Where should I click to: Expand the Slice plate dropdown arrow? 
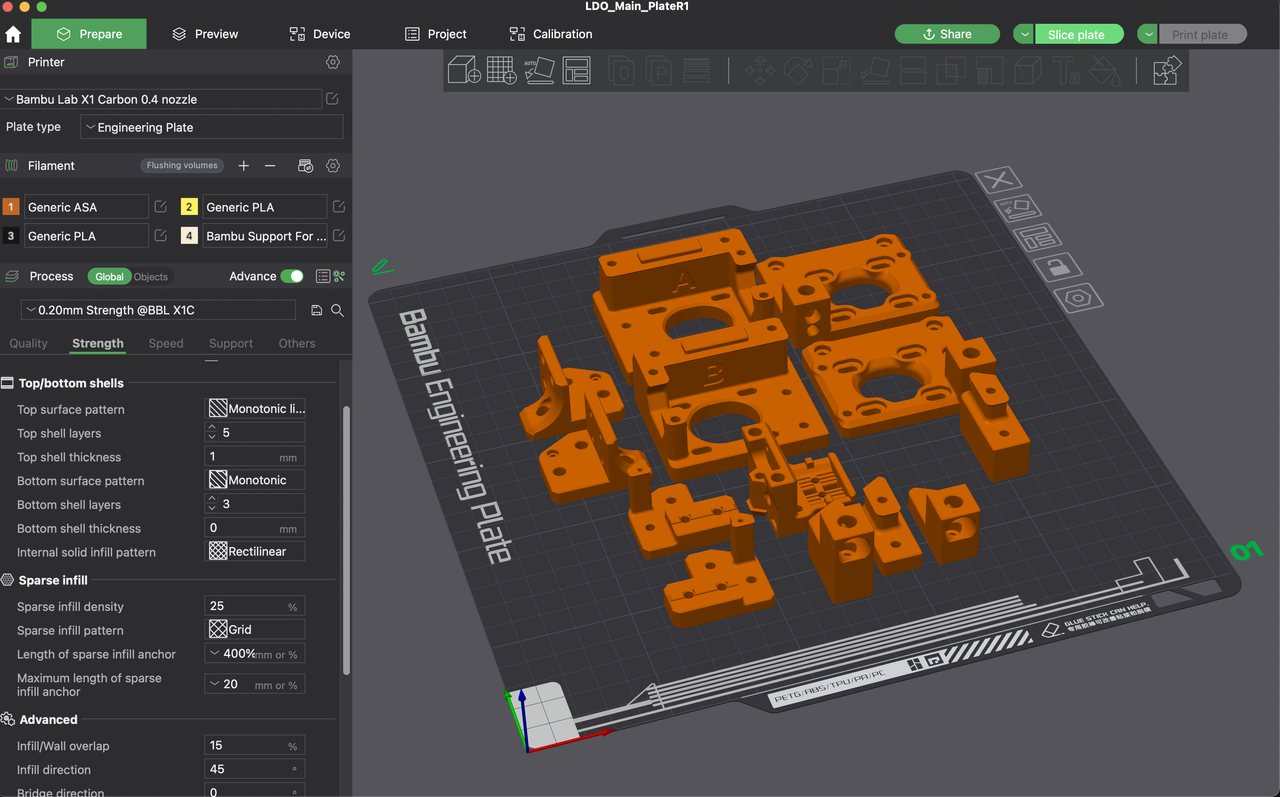coord(1023,34)
